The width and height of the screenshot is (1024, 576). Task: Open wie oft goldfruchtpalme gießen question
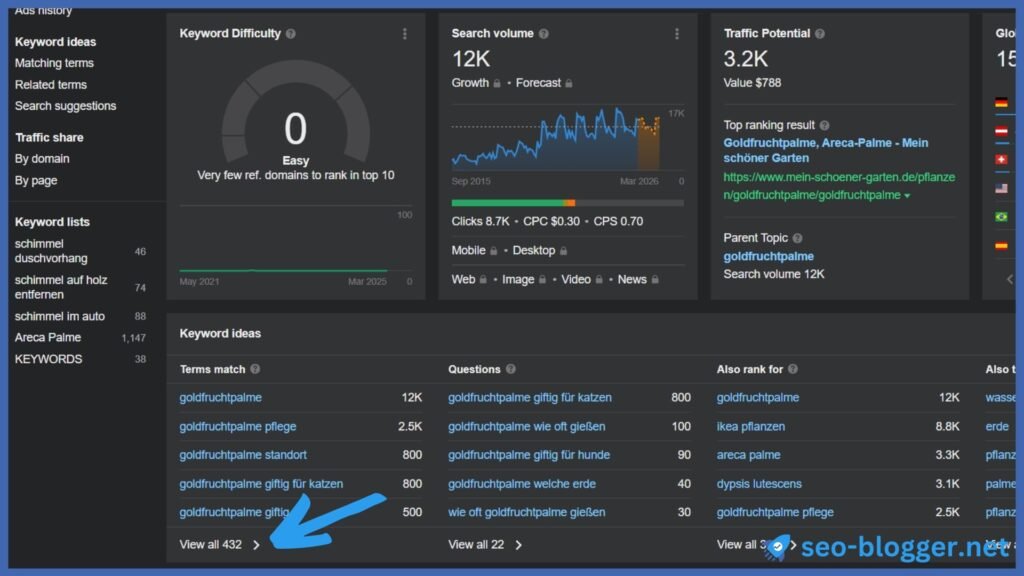(526, 512)
